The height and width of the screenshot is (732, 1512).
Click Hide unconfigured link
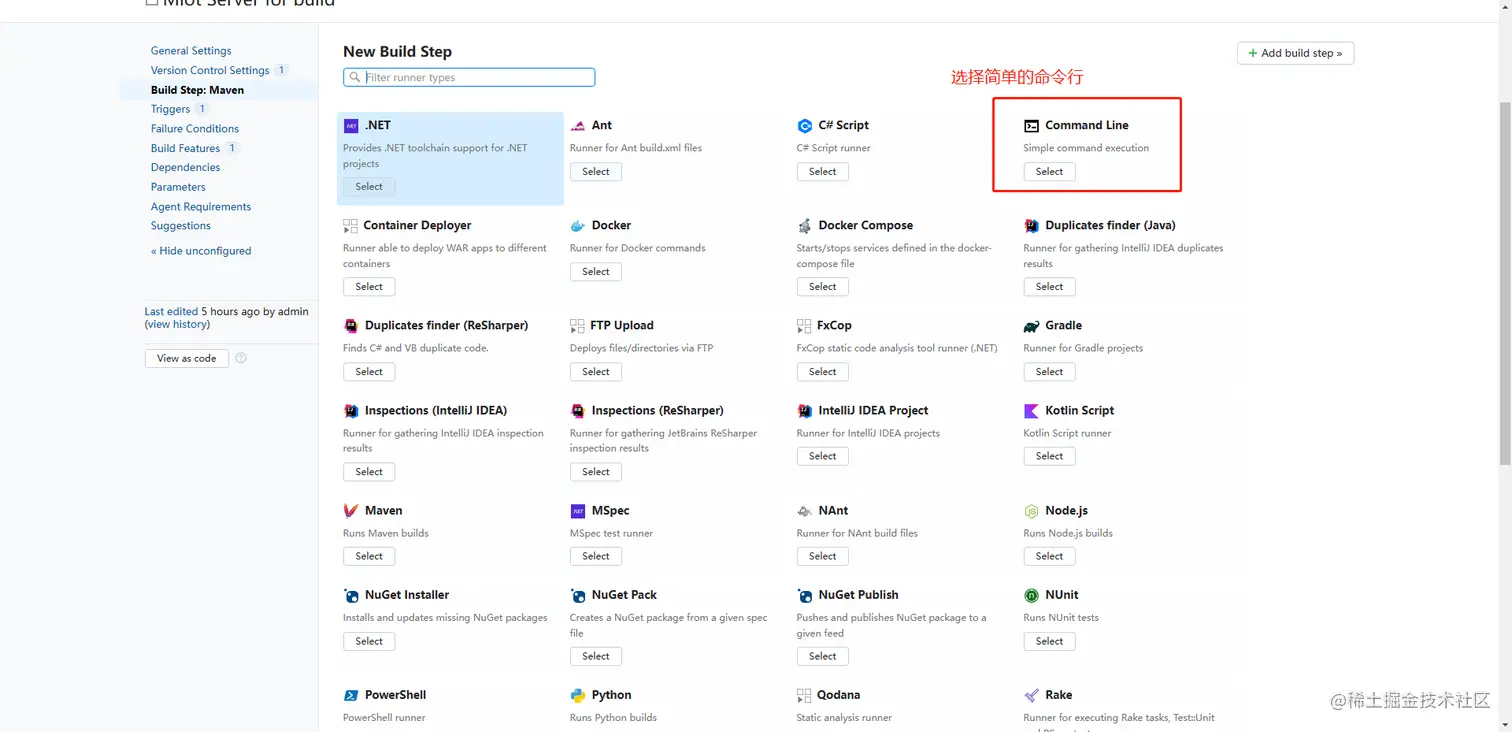coord(201,251)
